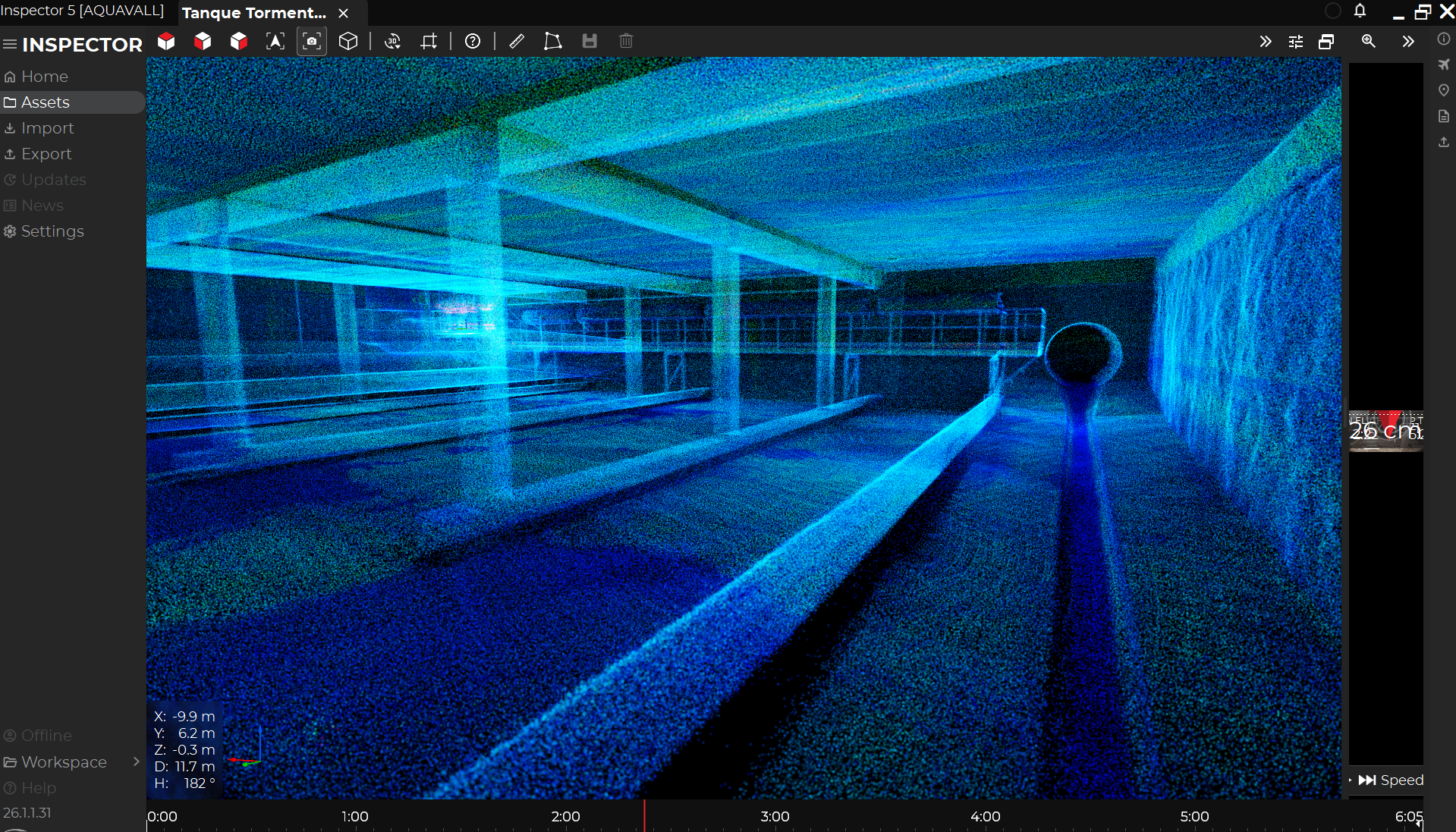Click the airplane flight icon
Screen dimensions: 1456x832
pos(1444,64)
